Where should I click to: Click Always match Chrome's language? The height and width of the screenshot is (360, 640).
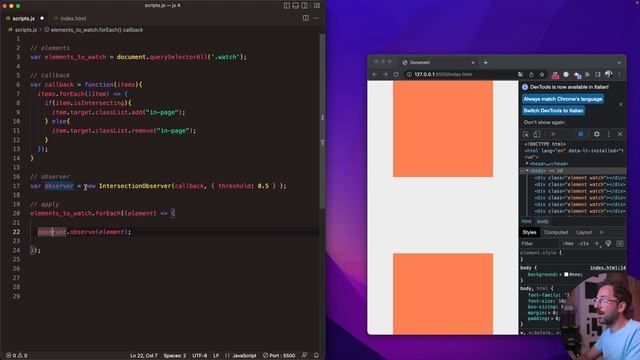pyautogui.click(x=563, y=99)
